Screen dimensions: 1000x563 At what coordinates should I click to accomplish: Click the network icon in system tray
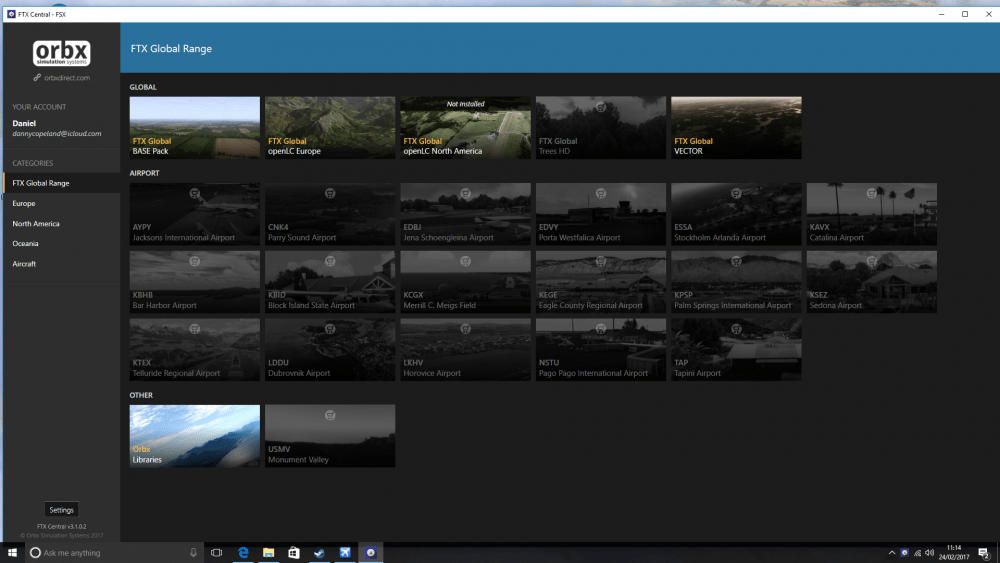coord(917,553)
